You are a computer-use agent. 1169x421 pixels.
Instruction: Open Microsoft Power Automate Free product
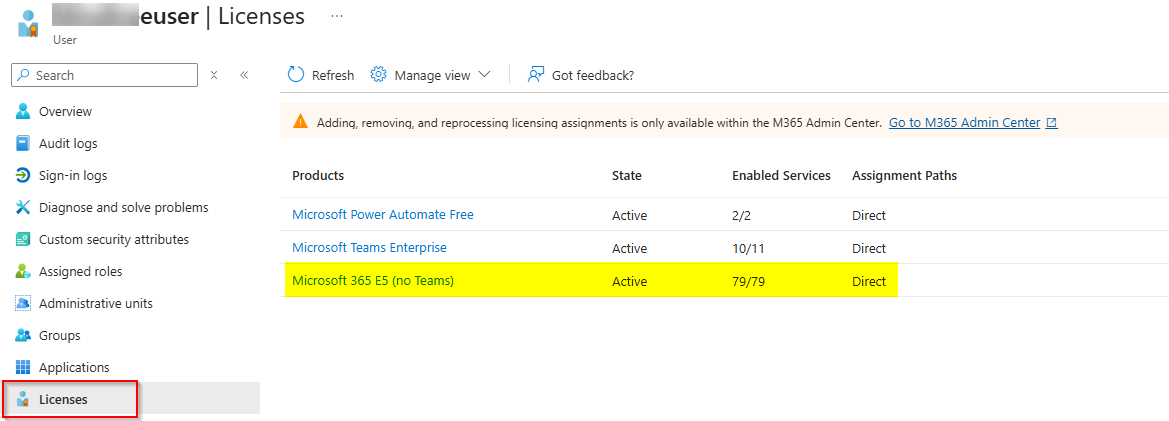[382, 215]
